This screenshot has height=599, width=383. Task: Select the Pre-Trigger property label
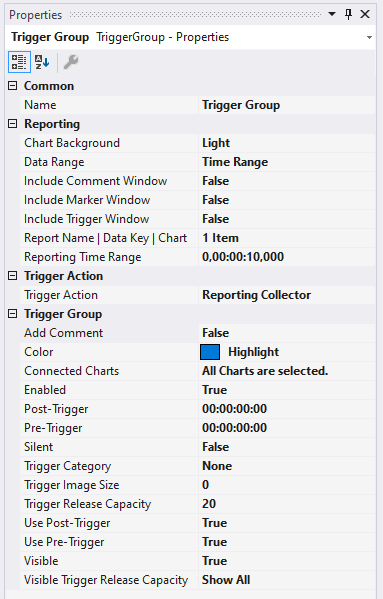pos(53,428)
